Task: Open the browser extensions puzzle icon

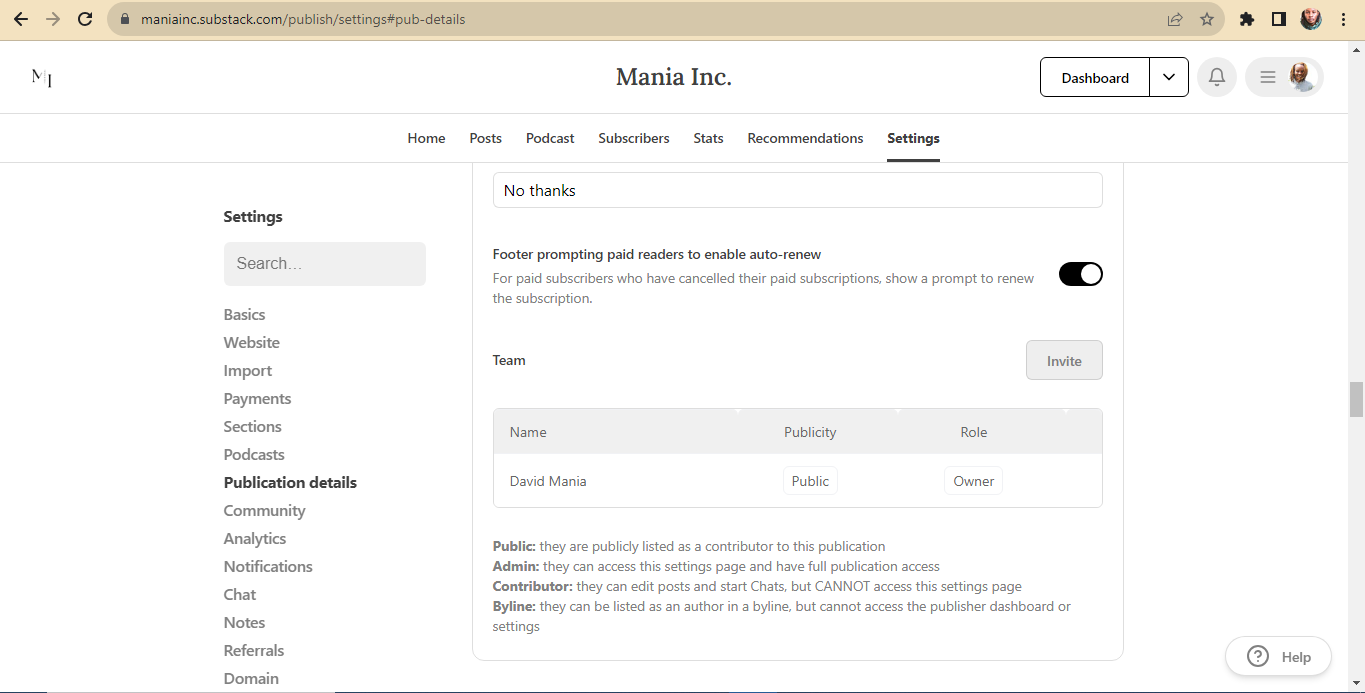Action: point(1247,19)
